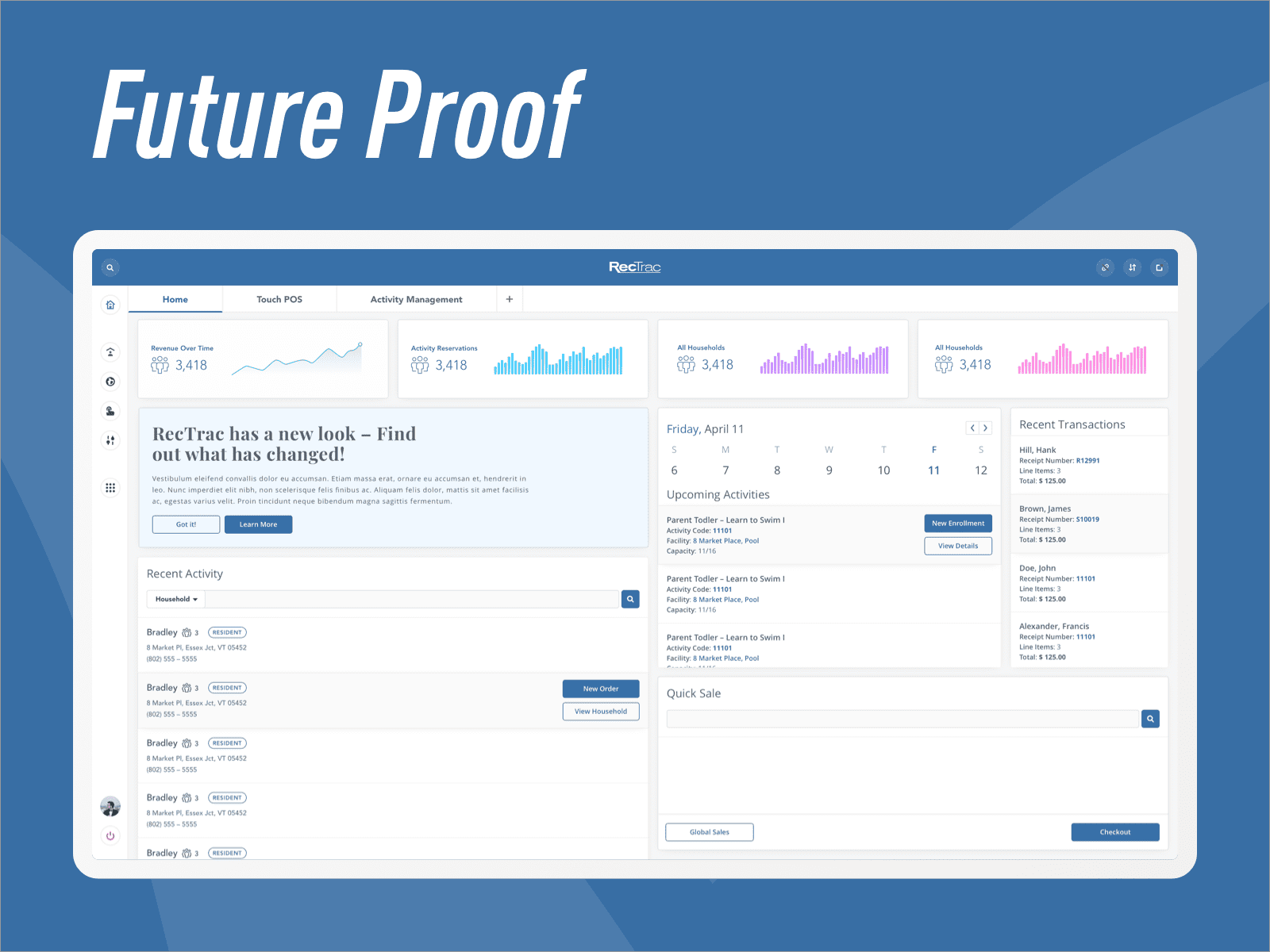Open the Activity Management tab
Screen dimensions: 1270x952
tap(417, 299)
